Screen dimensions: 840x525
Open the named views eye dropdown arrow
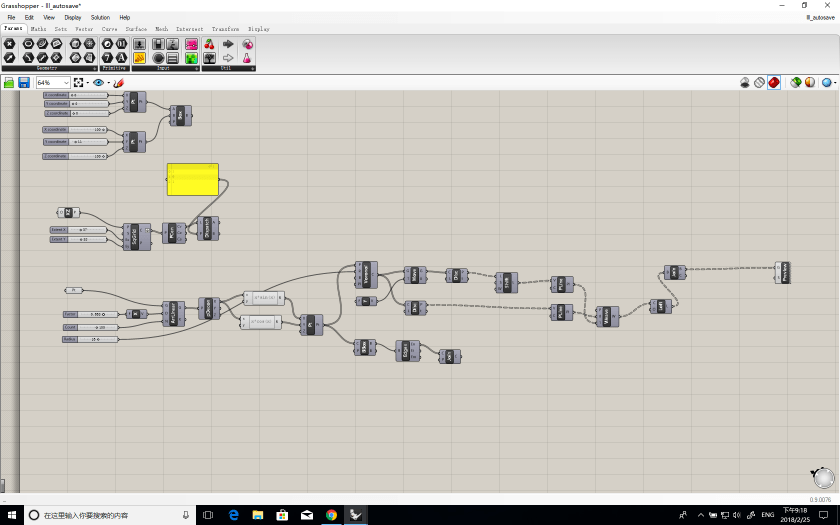[108, 82]
